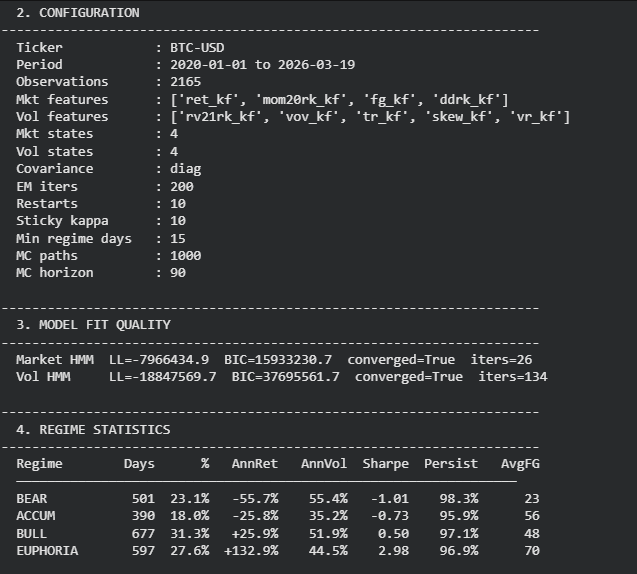Click the Sticky kappa value
The image size is (637, 574).
(x=178, y=221)
